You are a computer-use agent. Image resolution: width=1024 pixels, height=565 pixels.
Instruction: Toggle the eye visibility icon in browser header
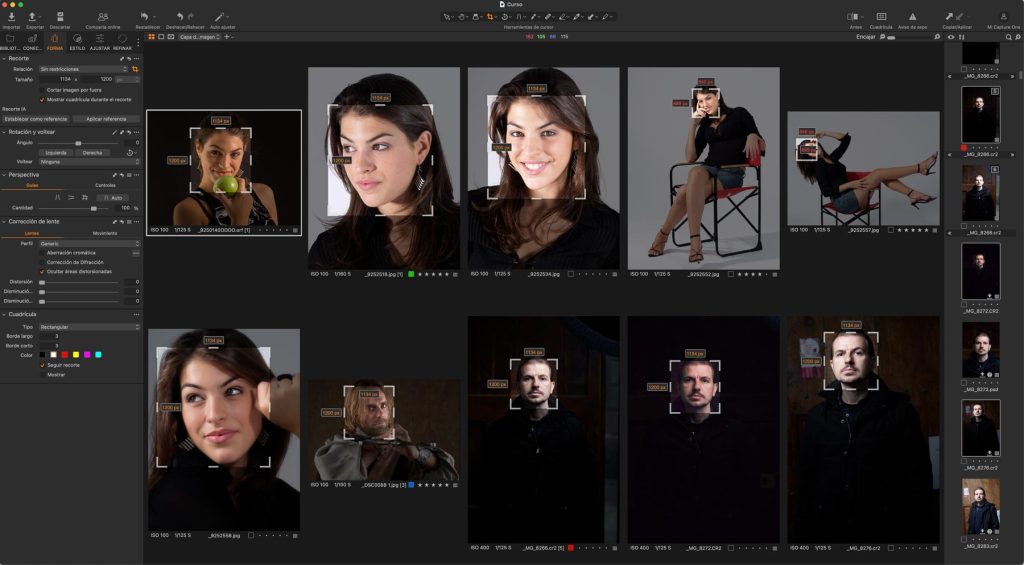click(x=951, y=37)
